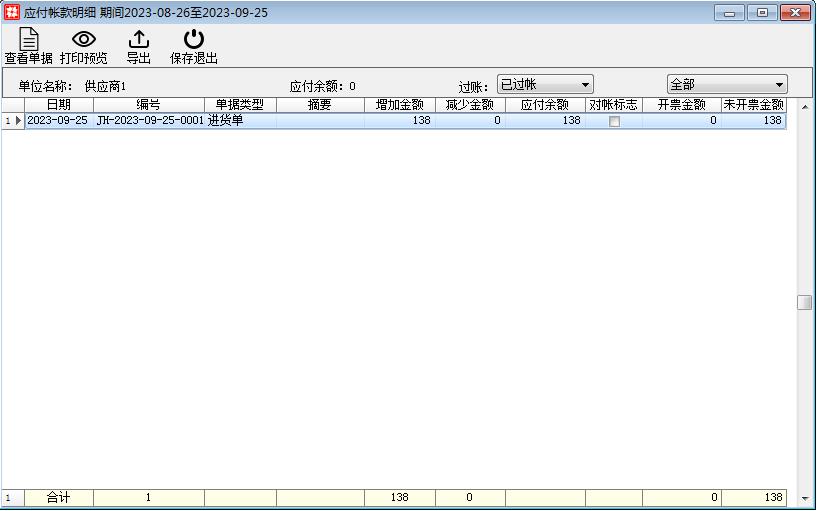The width and height of the screenshot is (817, 511).
Task: Select row with JH-2023-09-25-0001
Action: click(149, 121)
